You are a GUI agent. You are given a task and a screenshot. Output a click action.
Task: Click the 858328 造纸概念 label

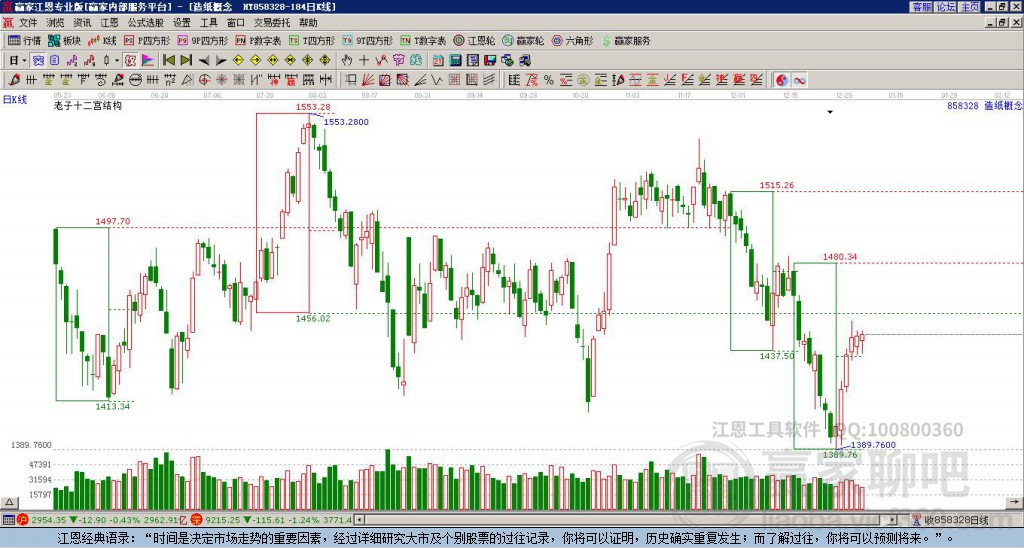pyautogui.click(x=985, y=105)
